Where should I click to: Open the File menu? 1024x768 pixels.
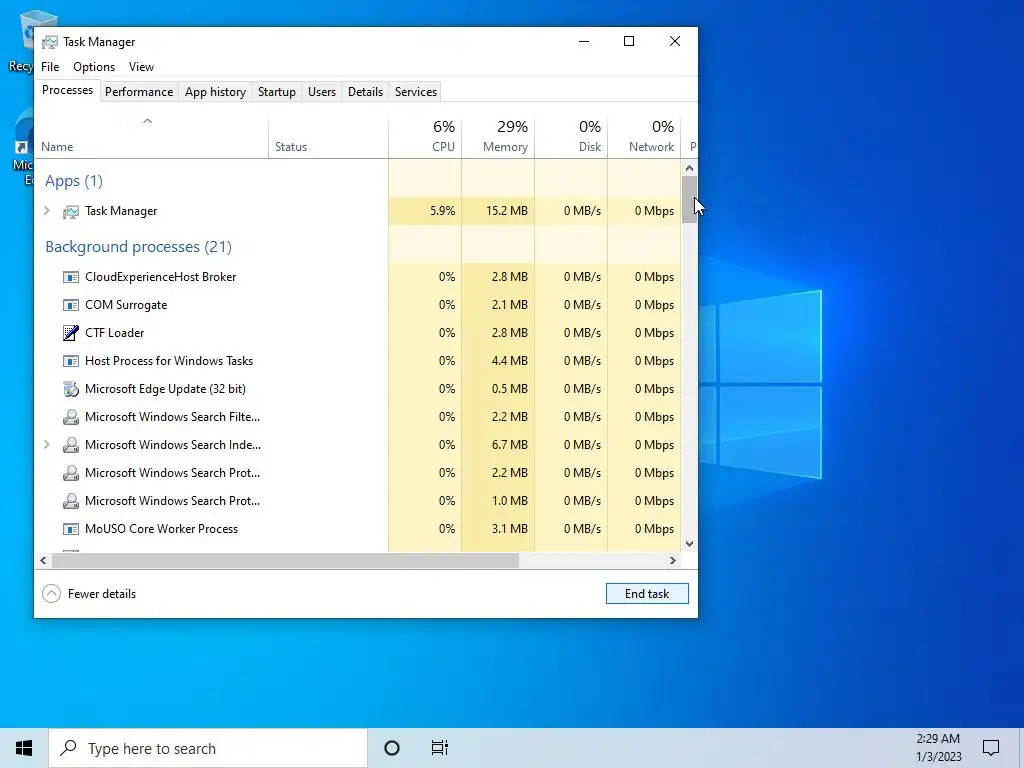[50, 67]
